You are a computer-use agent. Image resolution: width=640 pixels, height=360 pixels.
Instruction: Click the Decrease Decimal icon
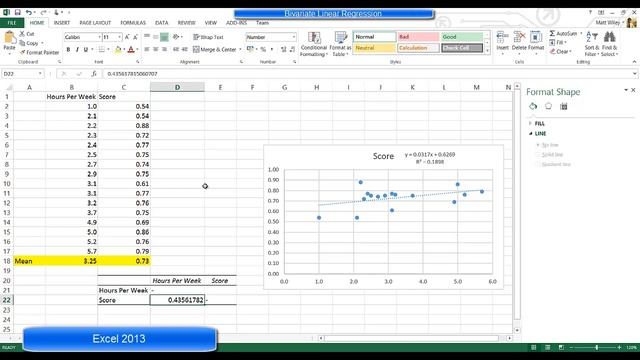(292, 49)
